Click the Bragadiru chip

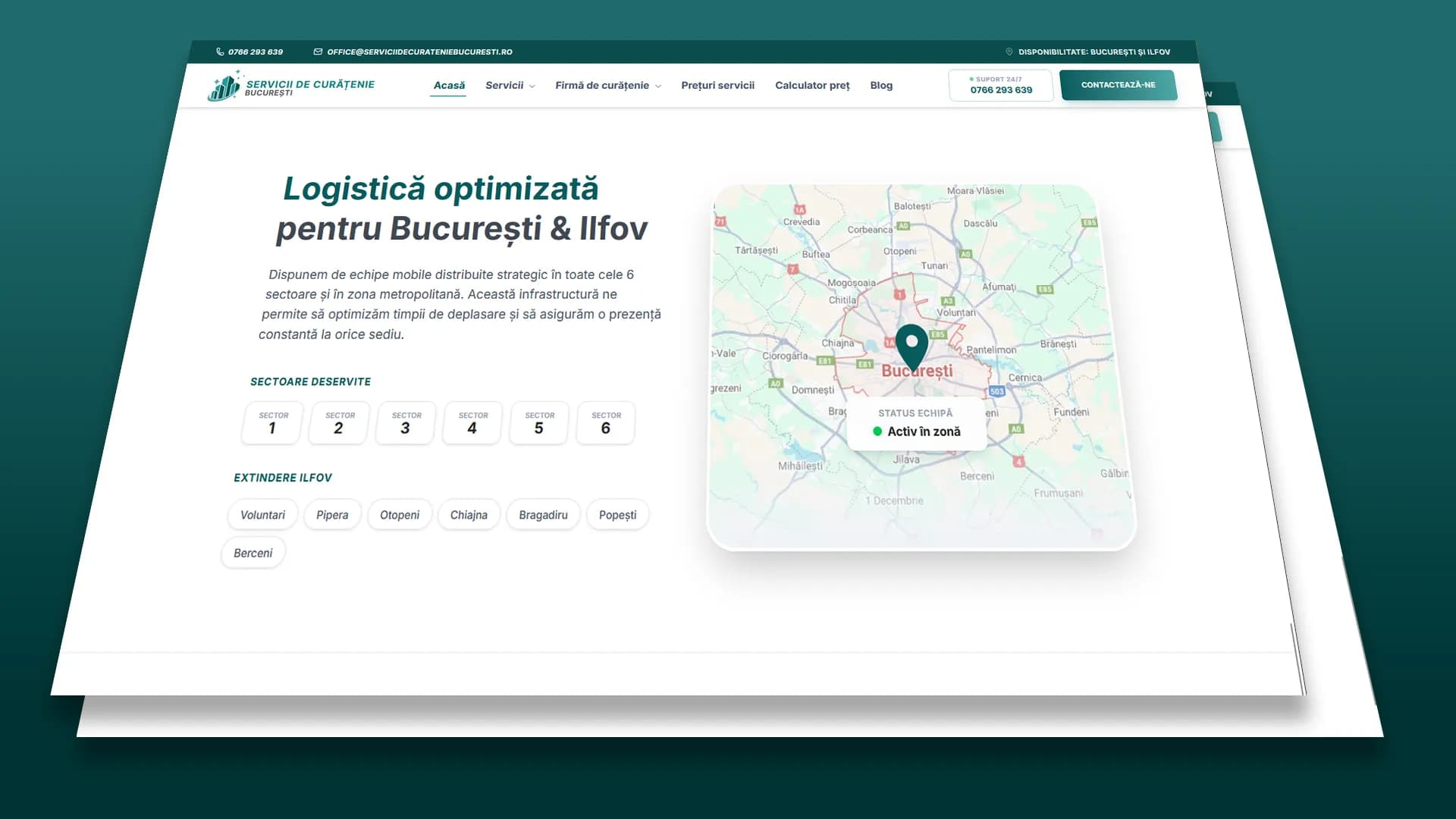coord(543,515)
